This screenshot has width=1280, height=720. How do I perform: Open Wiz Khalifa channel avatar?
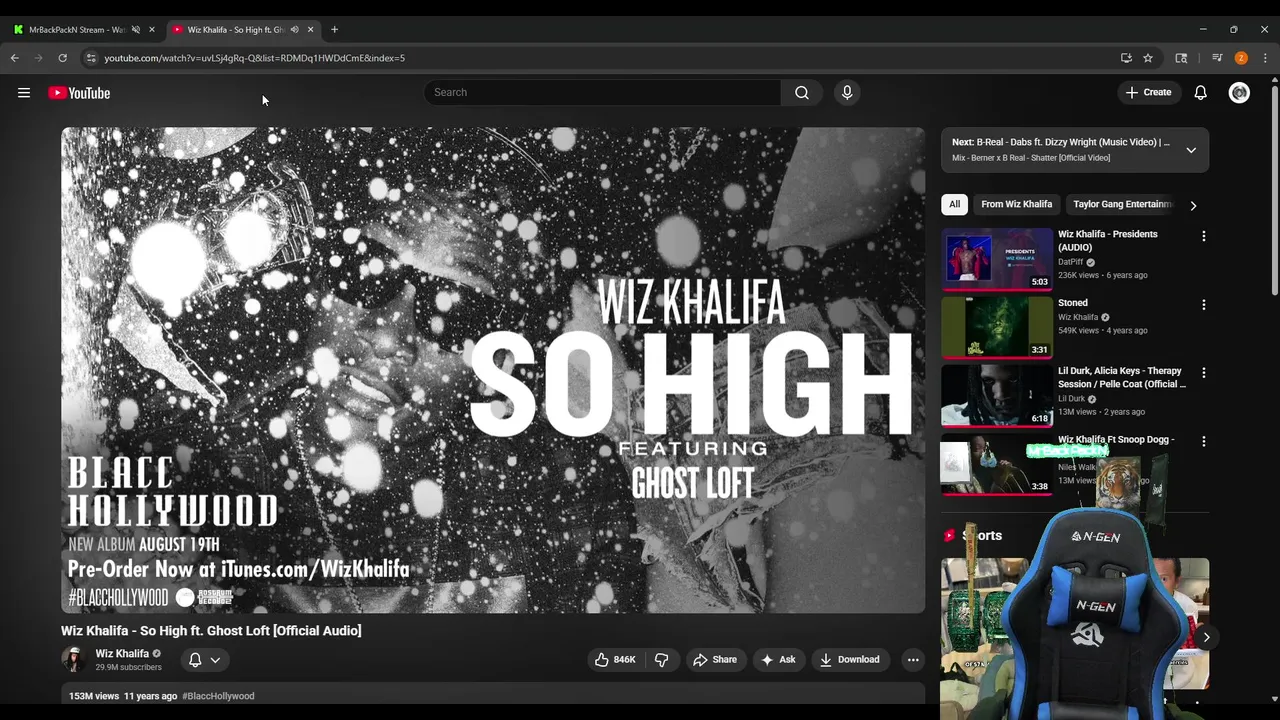coord(73,659)
